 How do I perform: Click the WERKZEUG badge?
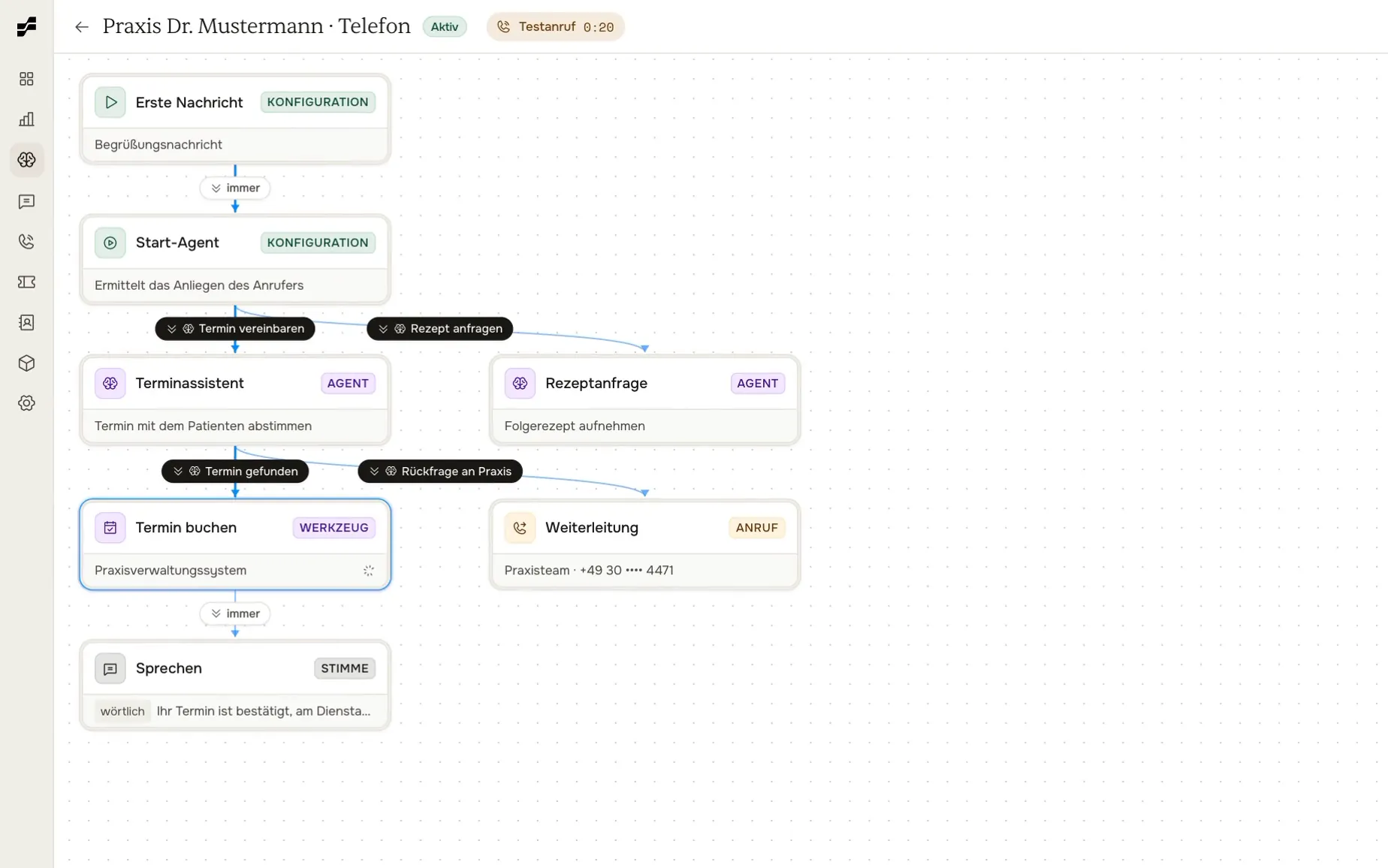click(x=334, y=528)
